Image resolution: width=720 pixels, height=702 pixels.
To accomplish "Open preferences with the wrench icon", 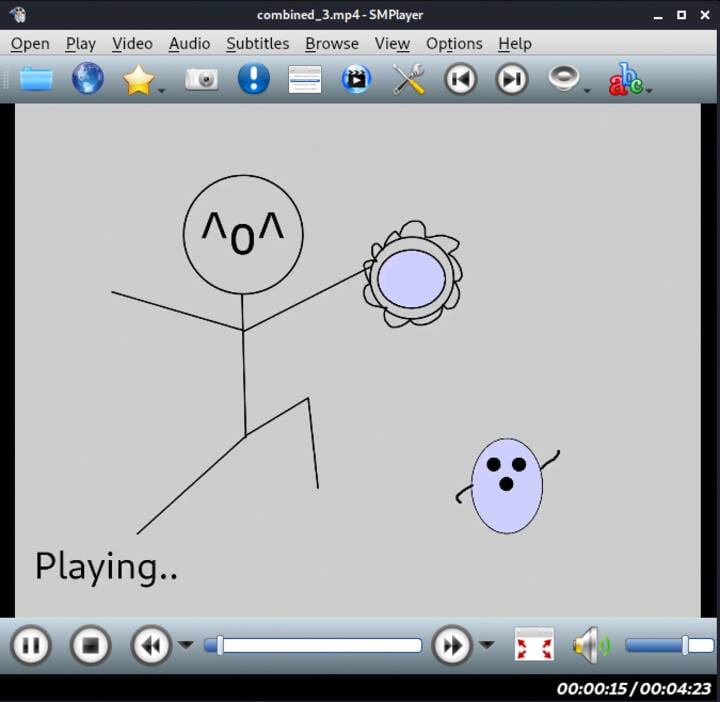I will [408, 79].
